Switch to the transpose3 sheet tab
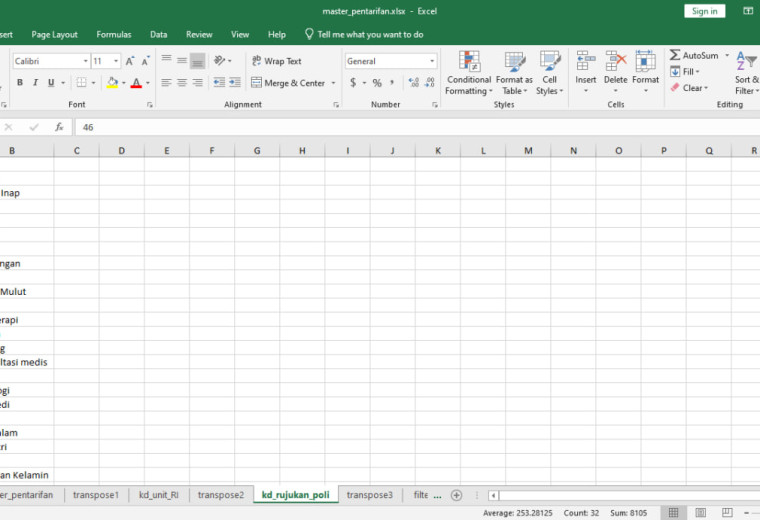The image size is (760, 520). (369, 495)
